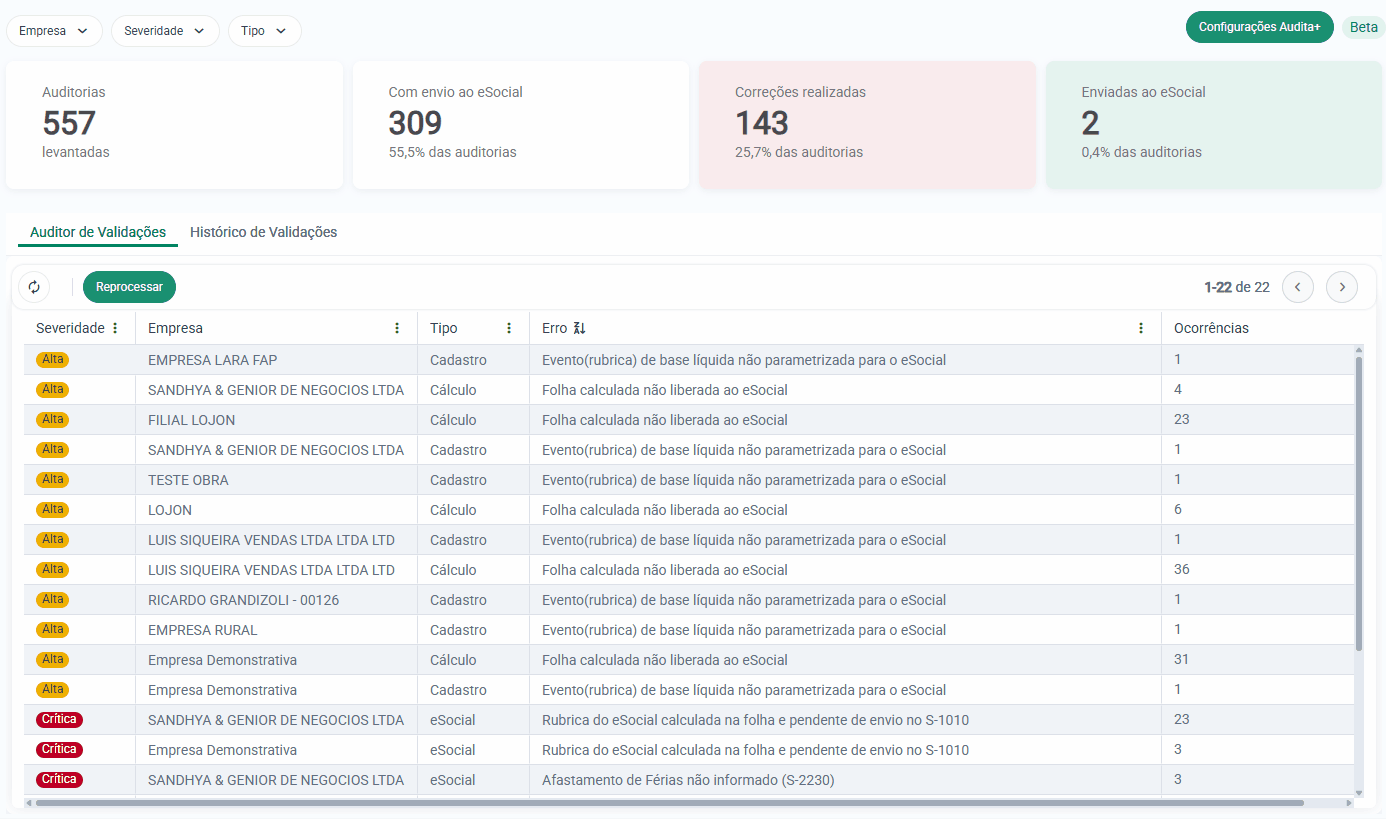The width and height of the screenshot is (1386, 819).
Task: Click the Empresa column header label
Action: click(175, 328)
